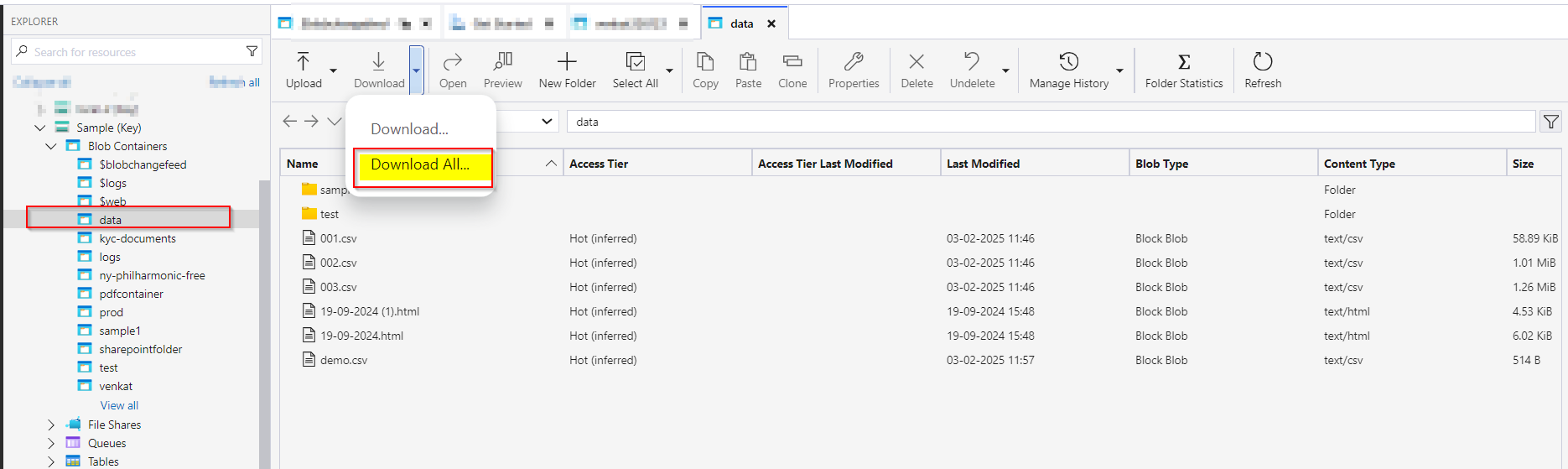Click the Undelete toolbar button
The height and width of the screenshot is (469, 1568).
972,70
